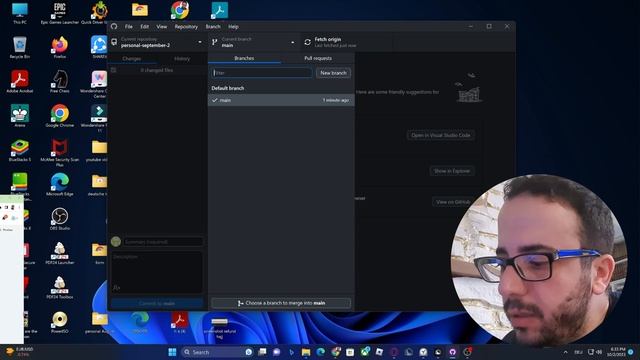Screen dimensions: 640x360
Task: Select the main branch row
Action: tap(281, 100)
